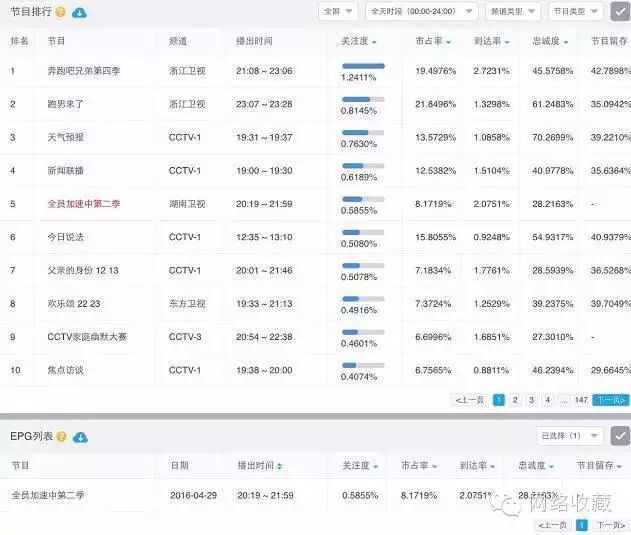631x535 pixels.
Task: Open the 全天时段 (00:00-24:00) dropdown
Action: 422,11
